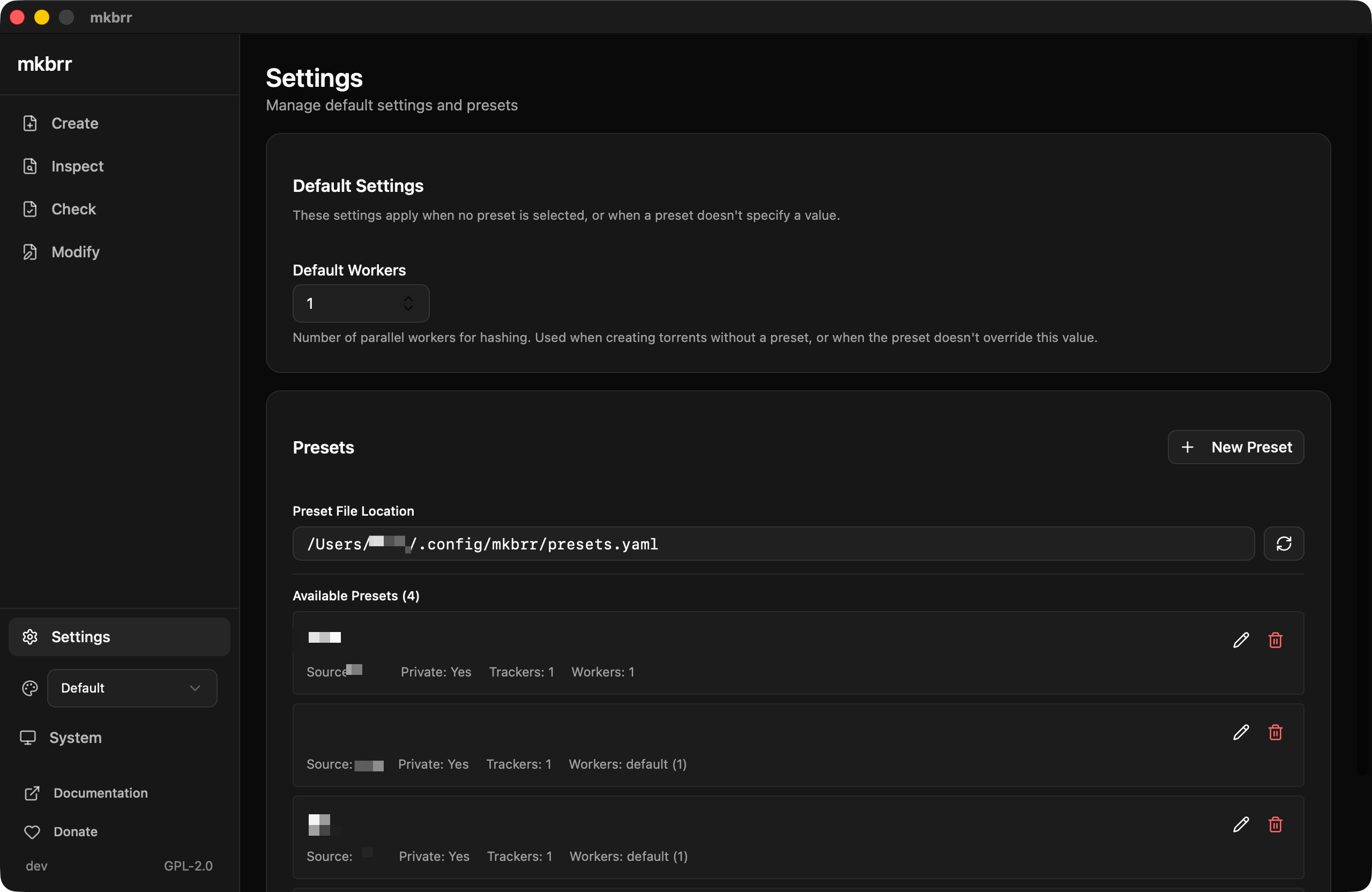Click the Check file icon

coord(30,209)
